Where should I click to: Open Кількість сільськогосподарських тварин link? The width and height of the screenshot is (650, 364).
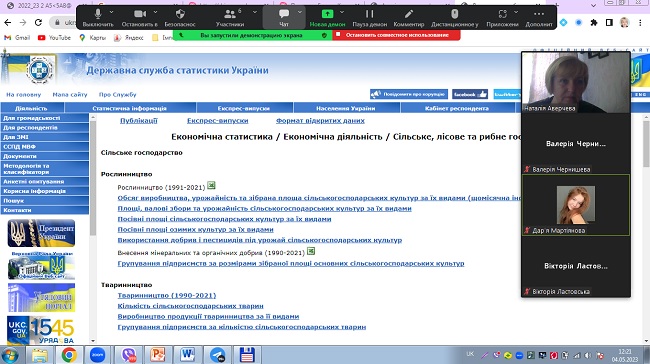click(190, 306)
